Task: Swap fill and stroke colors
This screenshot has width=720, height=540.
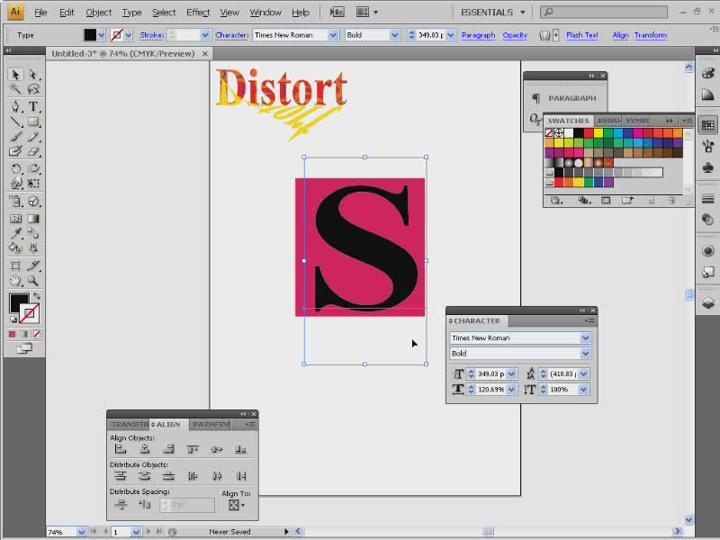Action: click(x=37, y=297)
